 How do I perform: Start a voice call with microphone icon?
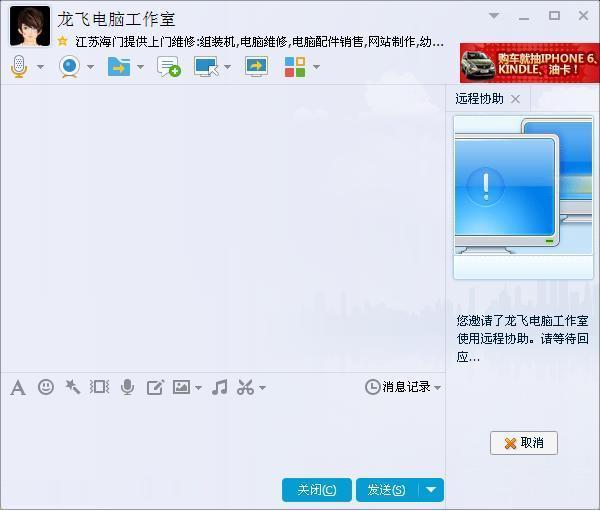tap(19, 67)
